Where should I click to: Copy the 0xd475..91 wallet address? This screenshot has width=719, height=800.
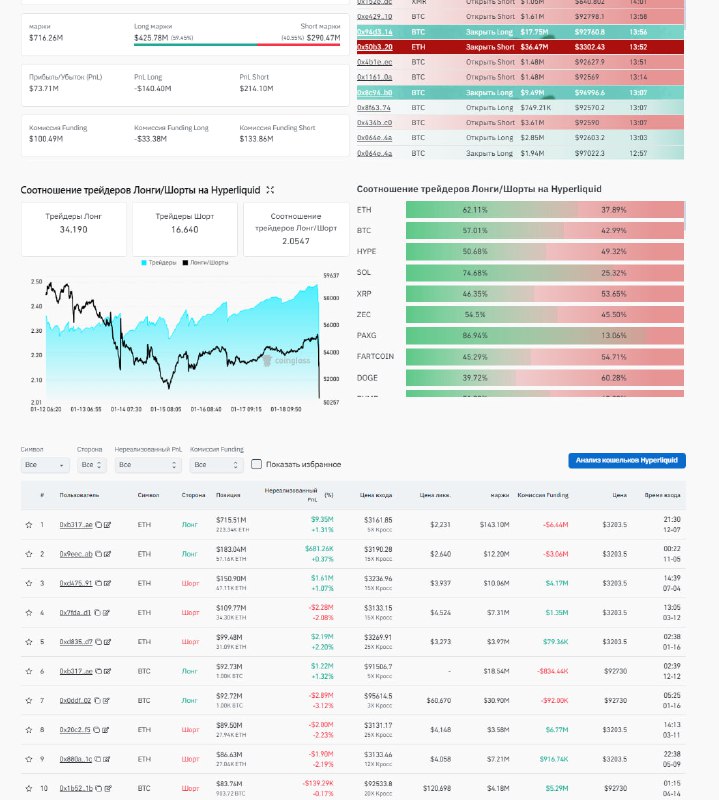coord(99,583)
